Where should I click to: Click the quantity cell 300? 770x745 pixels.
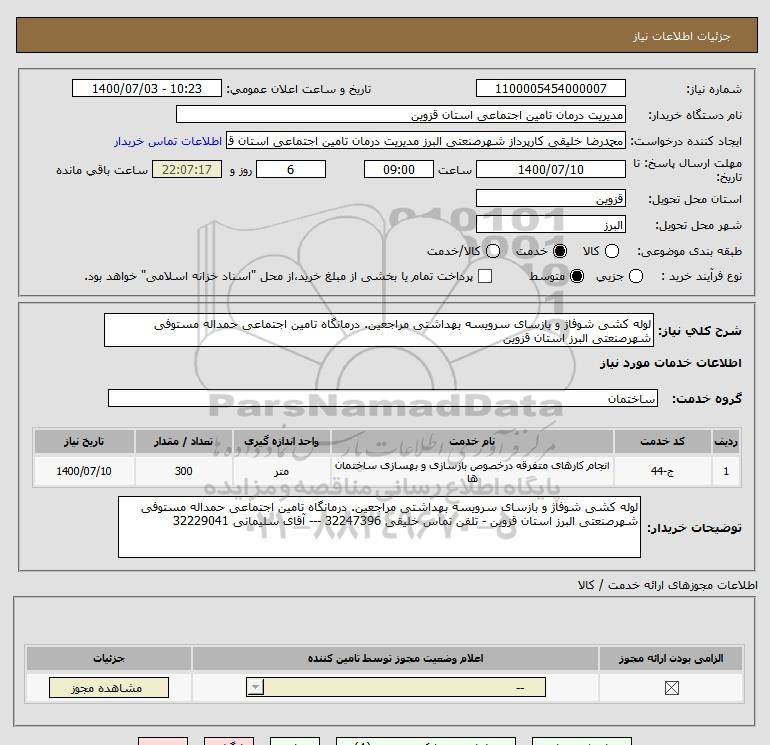click(x=183, y=471)
